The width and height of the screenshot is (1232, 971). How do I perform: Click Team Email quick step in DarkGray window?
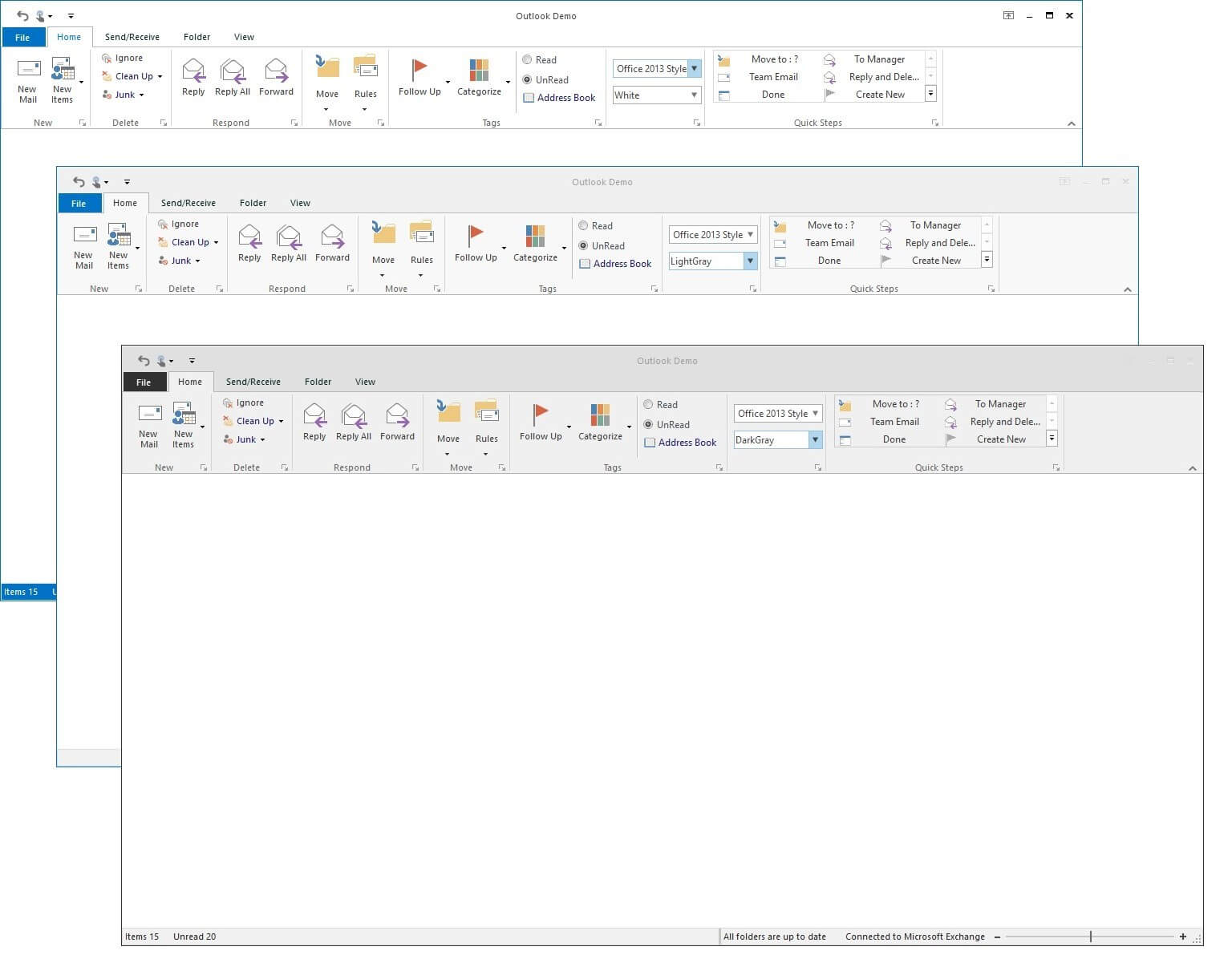tap(887, 422)
